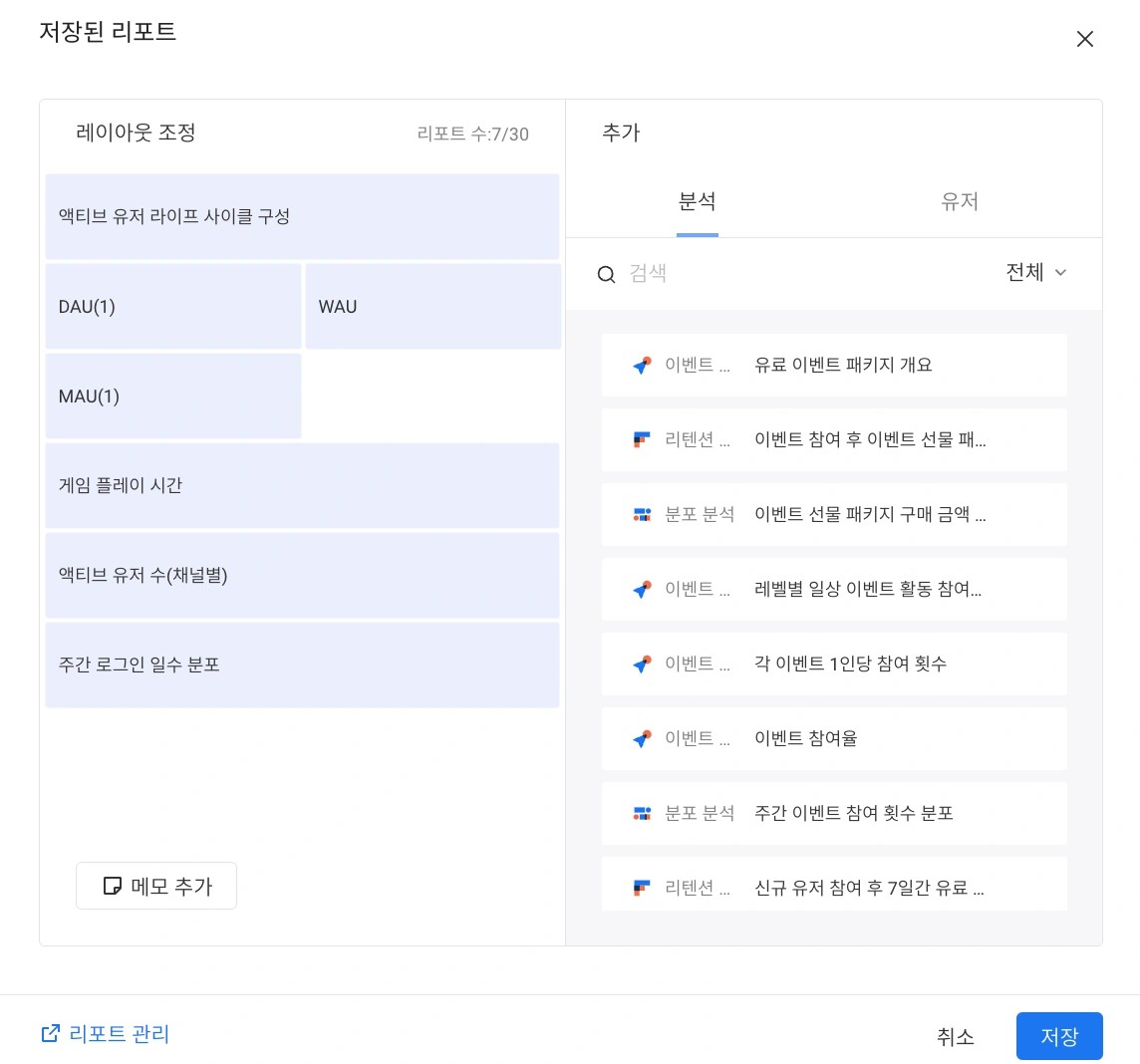Add report 유료 이벤트 패키지 개요

click(835, 365)
